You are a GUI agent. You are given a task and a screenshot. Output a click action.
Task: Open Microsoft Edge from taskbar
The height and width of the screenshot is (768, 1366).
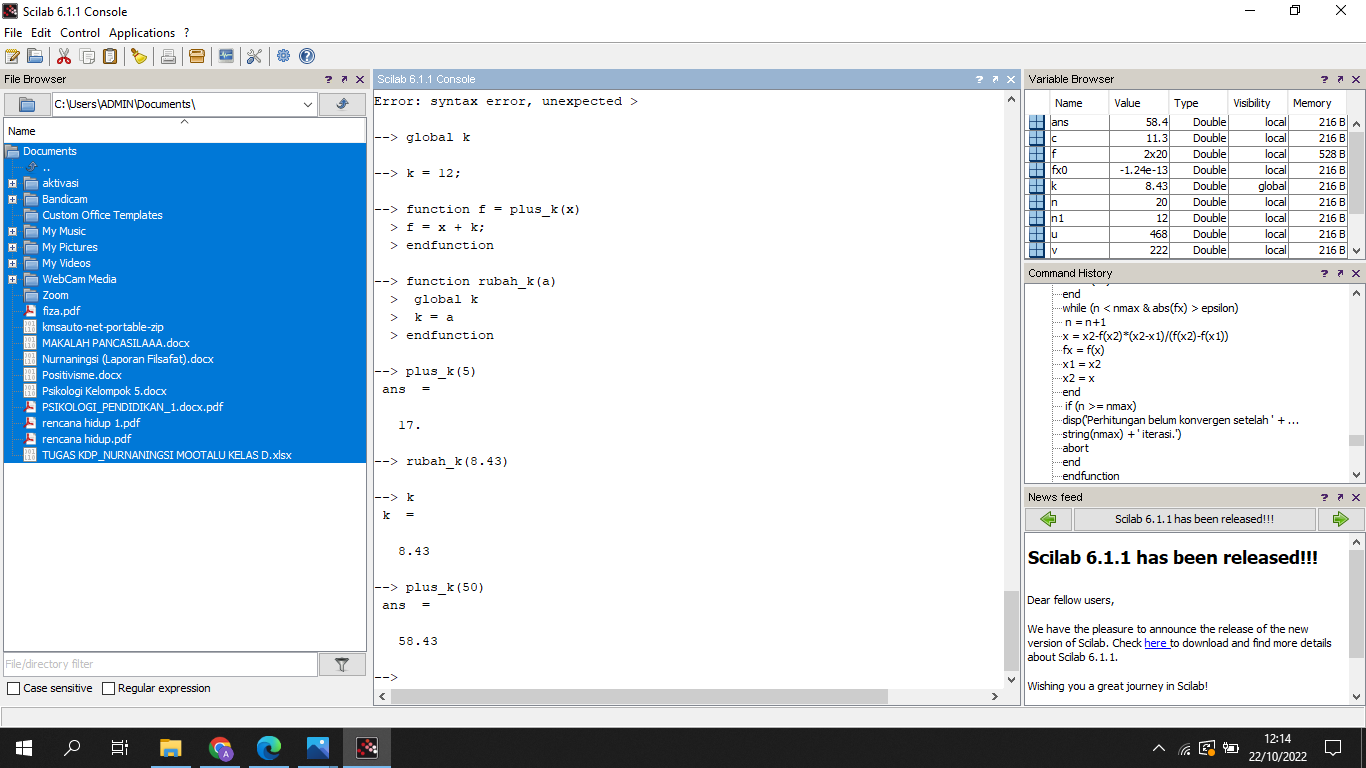pyautogui.click(x=269, y=747)
